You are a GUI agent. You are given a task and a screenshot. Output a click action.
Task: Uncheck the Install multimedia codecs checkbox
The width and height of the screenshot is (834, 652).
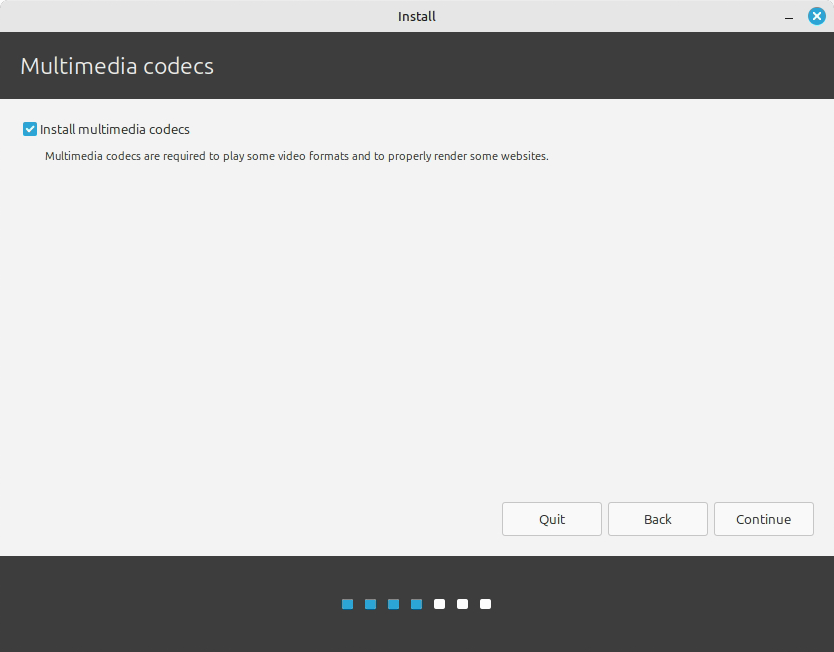coord(30,129)
